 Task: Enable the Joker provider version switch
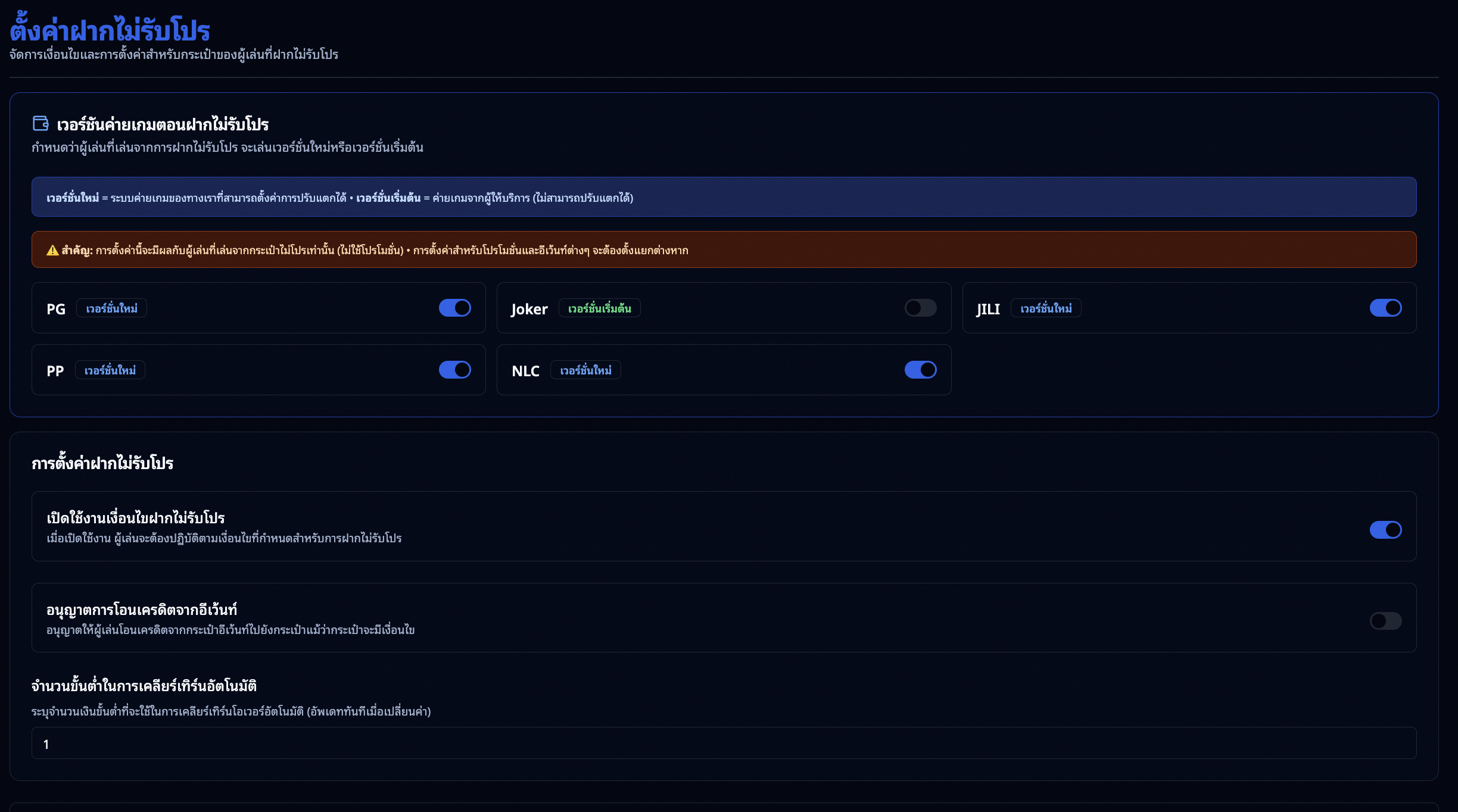pyautogui.click(x=920, y=308)
